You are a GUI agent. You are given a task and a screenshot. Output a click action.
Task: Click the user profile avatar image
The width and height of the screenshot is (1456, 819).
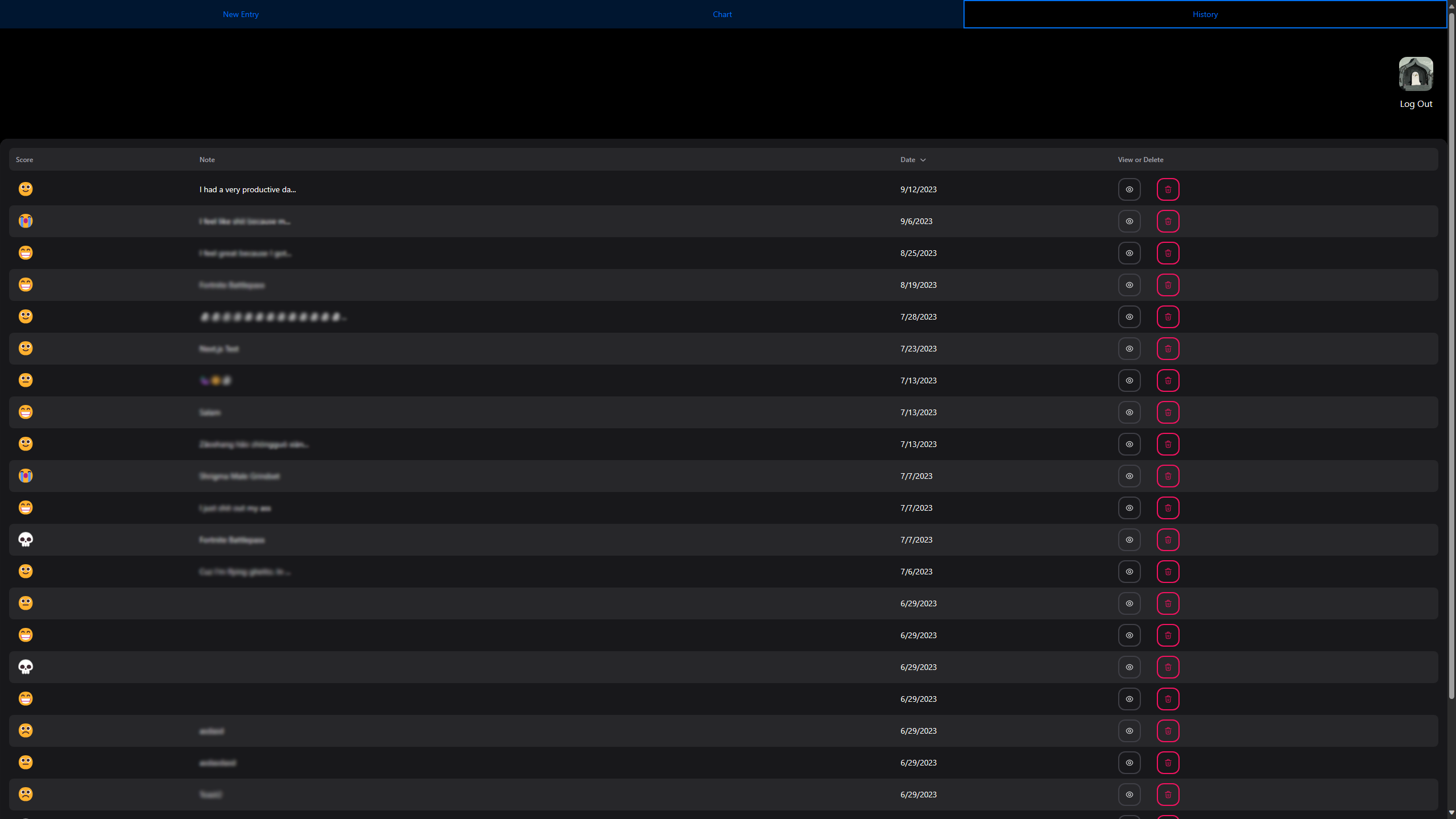(x=1416, y=74)
